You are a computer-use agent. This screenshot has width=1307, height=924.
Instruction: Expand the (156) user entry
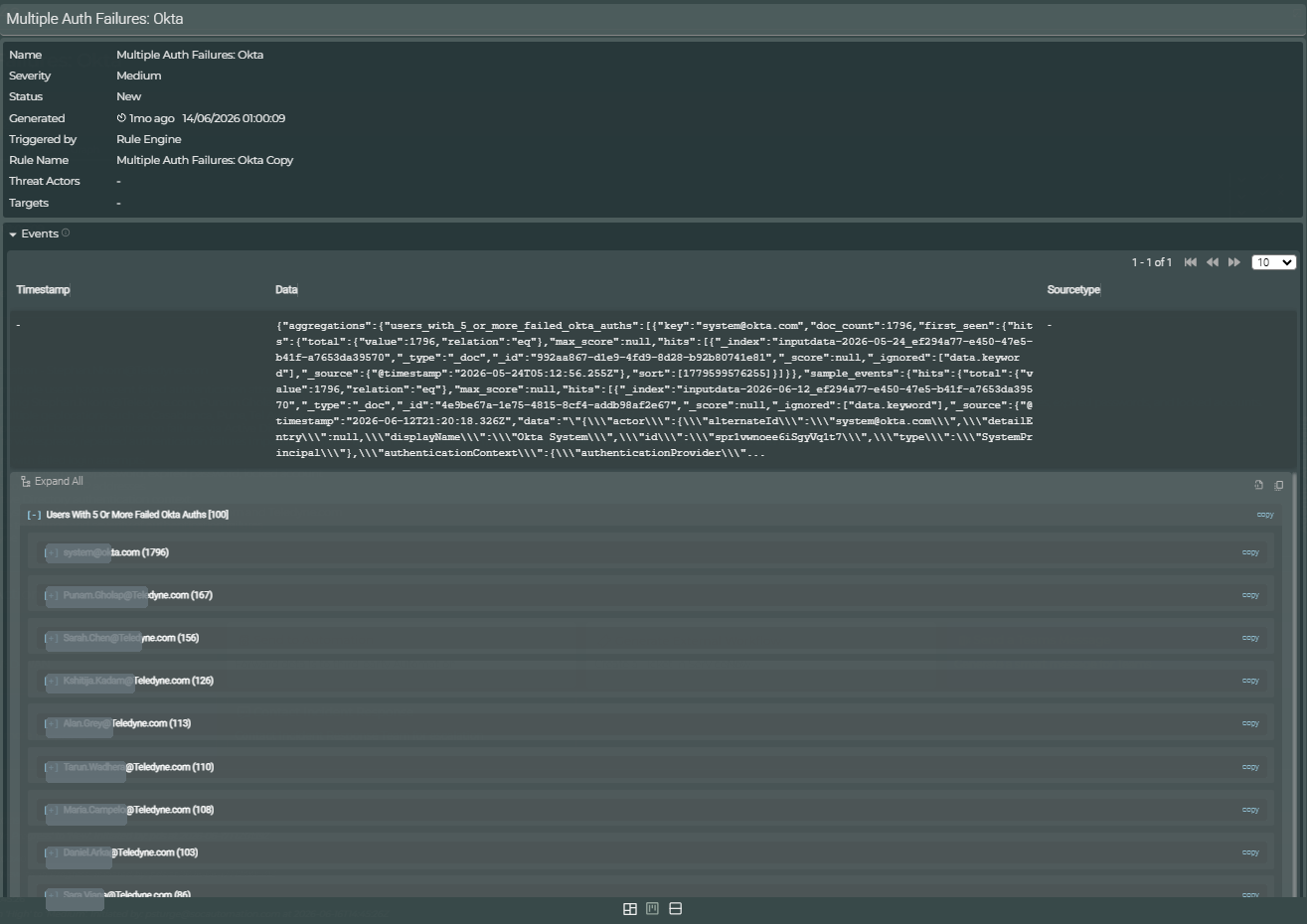point(52,638)
